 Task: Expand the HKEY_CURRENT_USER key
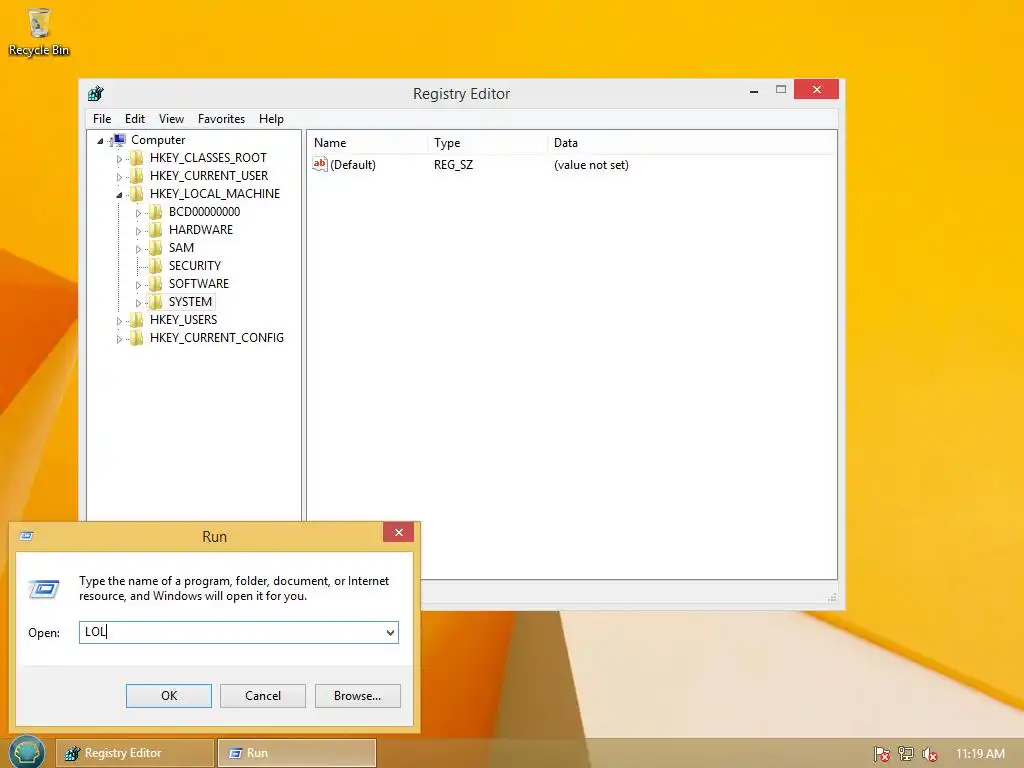[119, 177]
